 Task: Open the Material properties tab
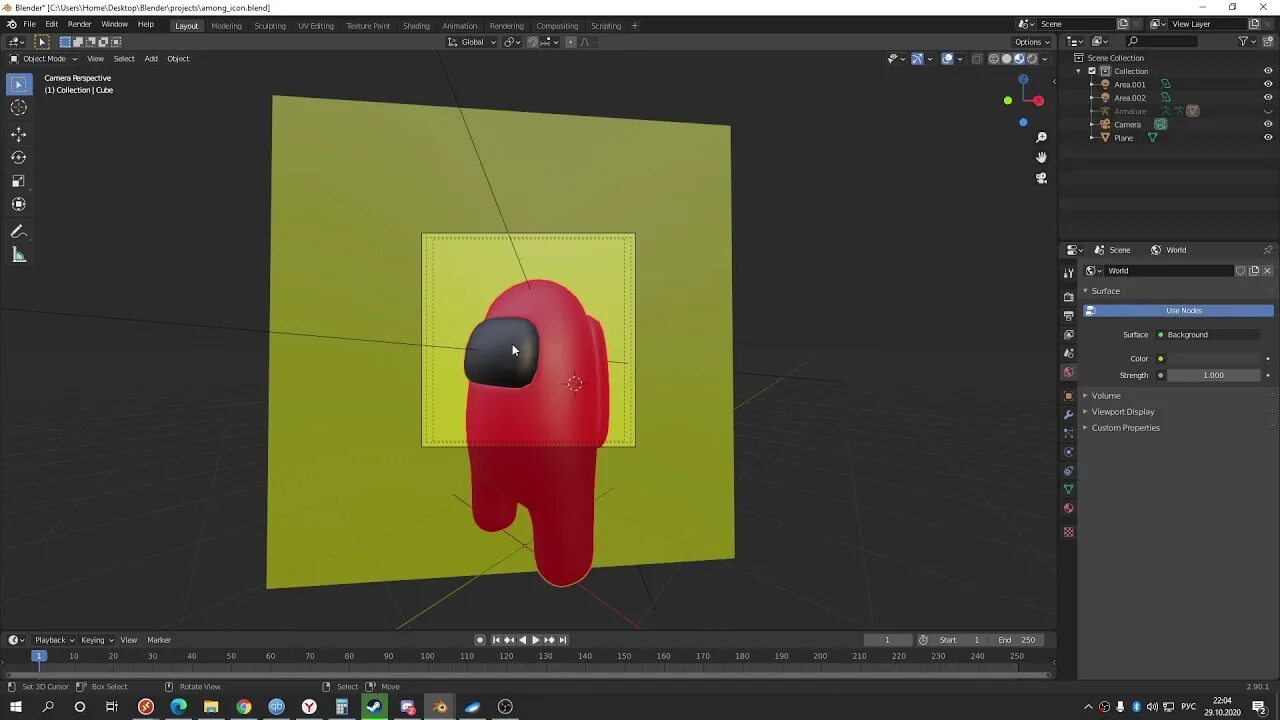(x=1068, y=508)
